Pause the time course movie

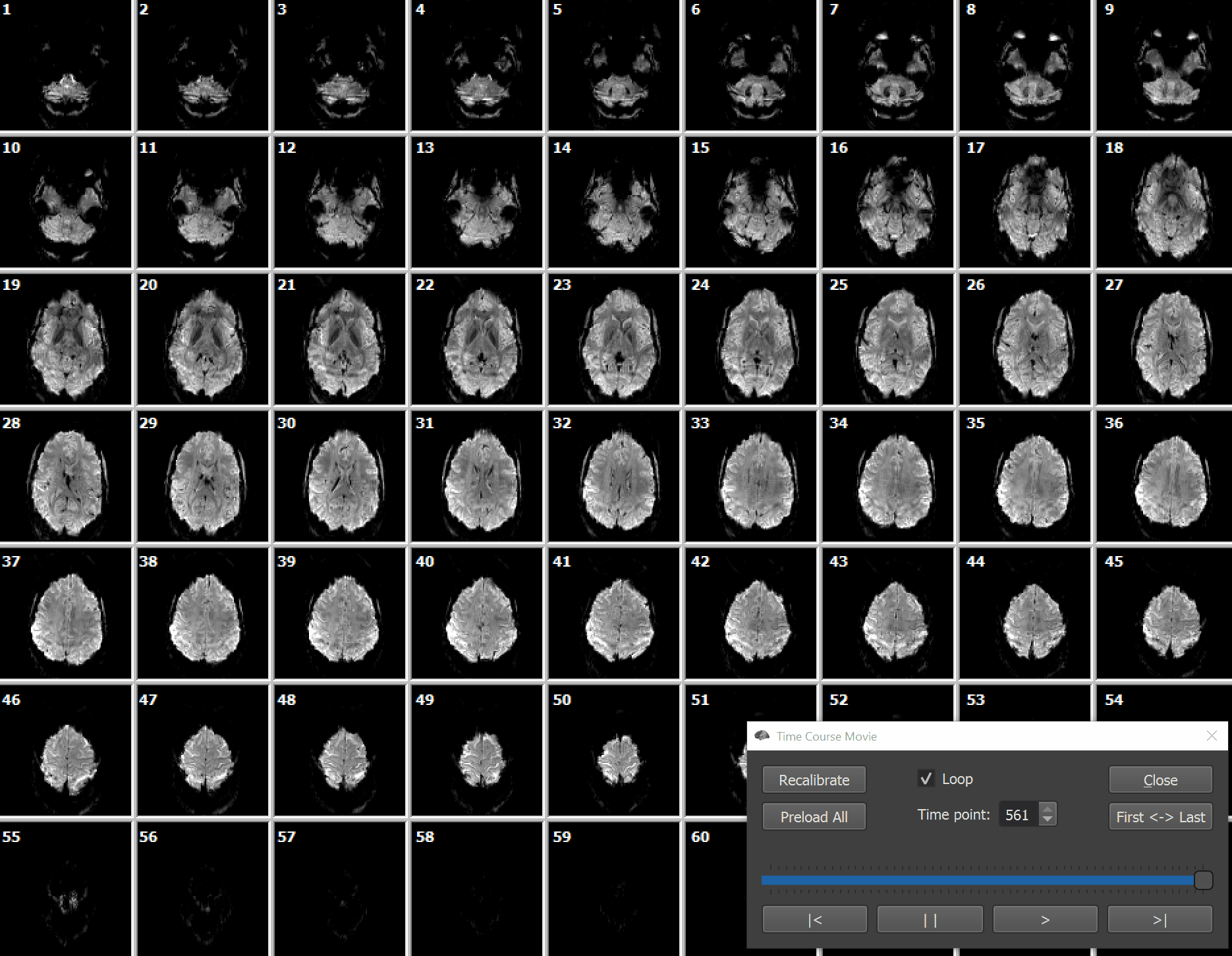[930, 919]
